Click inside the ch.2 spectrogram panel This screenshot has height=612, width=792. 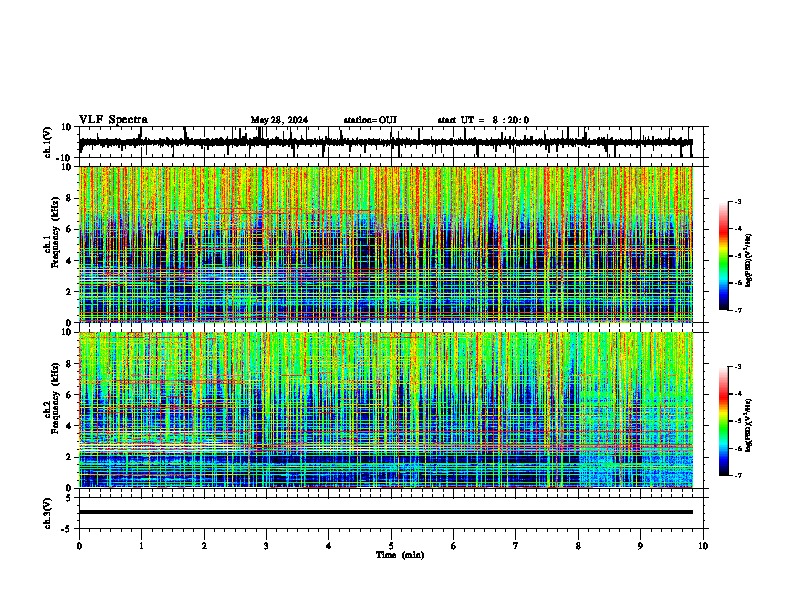(x=385, y=410)
